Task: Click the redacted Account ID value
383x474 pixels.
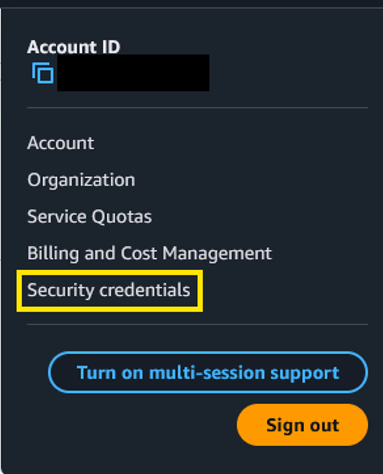Action: point(133,73)
